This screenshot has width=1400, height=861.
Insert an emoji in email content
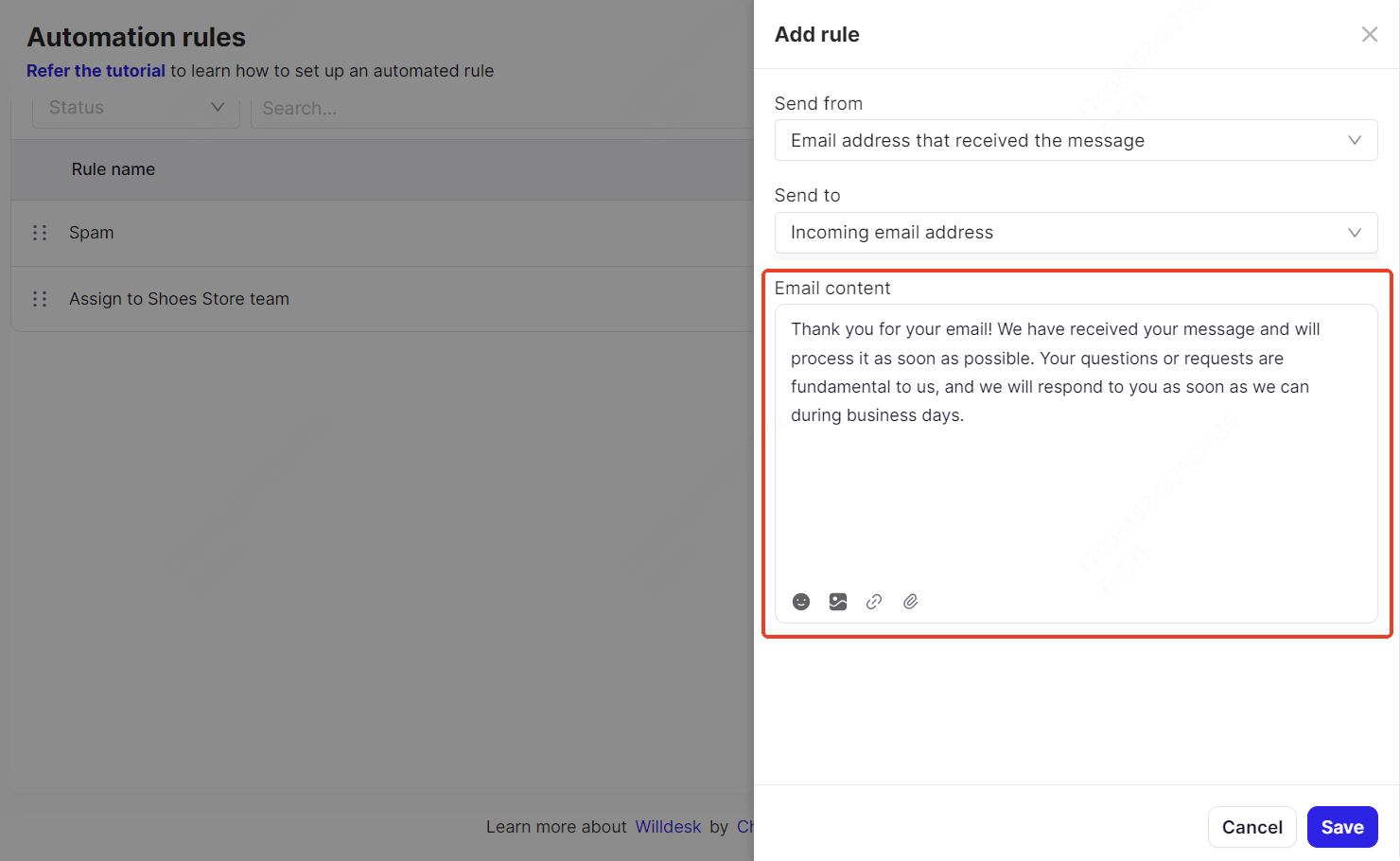coord(801,602)
